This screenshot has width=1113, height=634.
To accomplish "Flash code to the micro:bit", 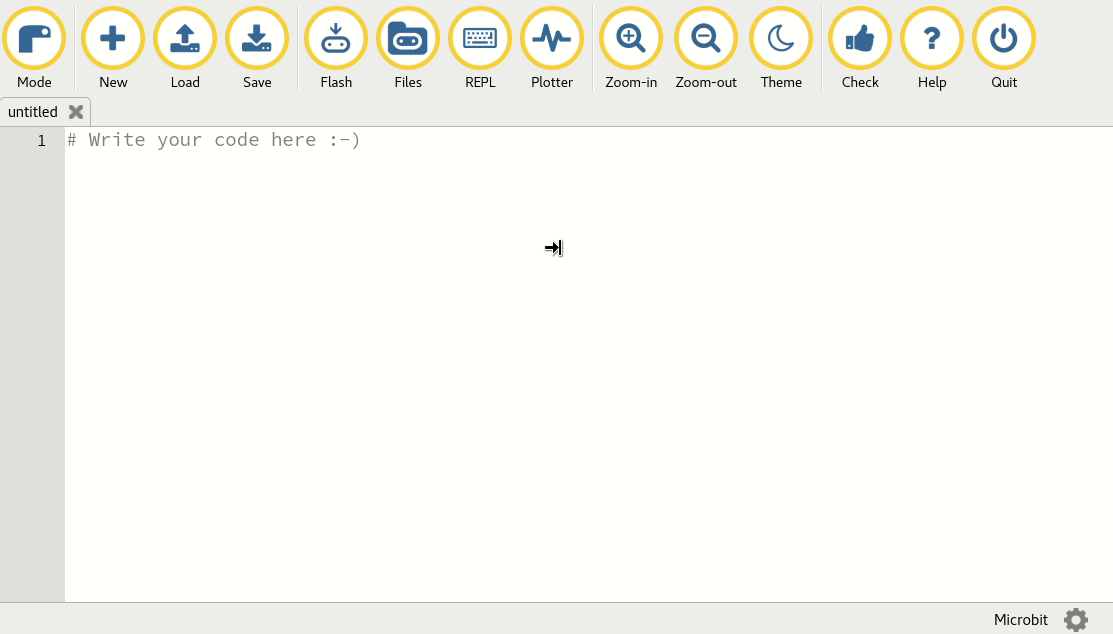I will (336, 40).
